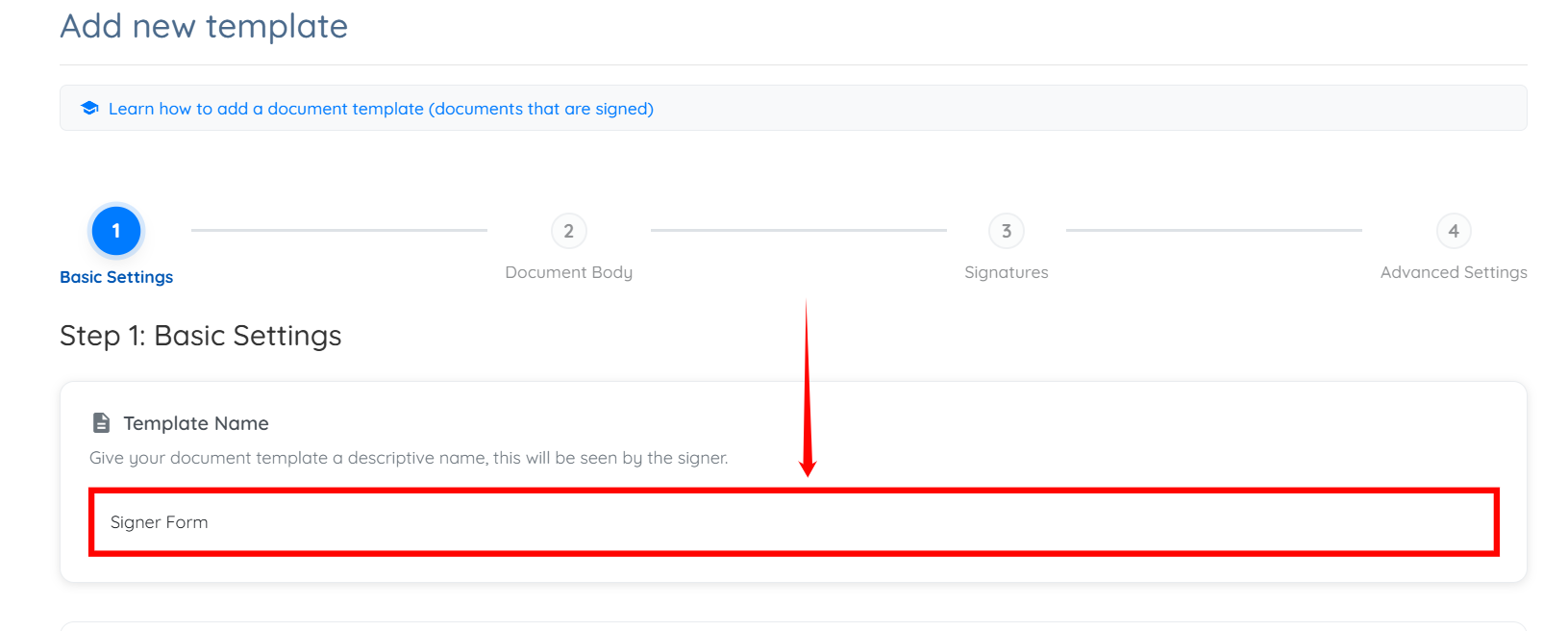Click the document icon beside Template Name

pyautogui.click(x=101, y=423)
